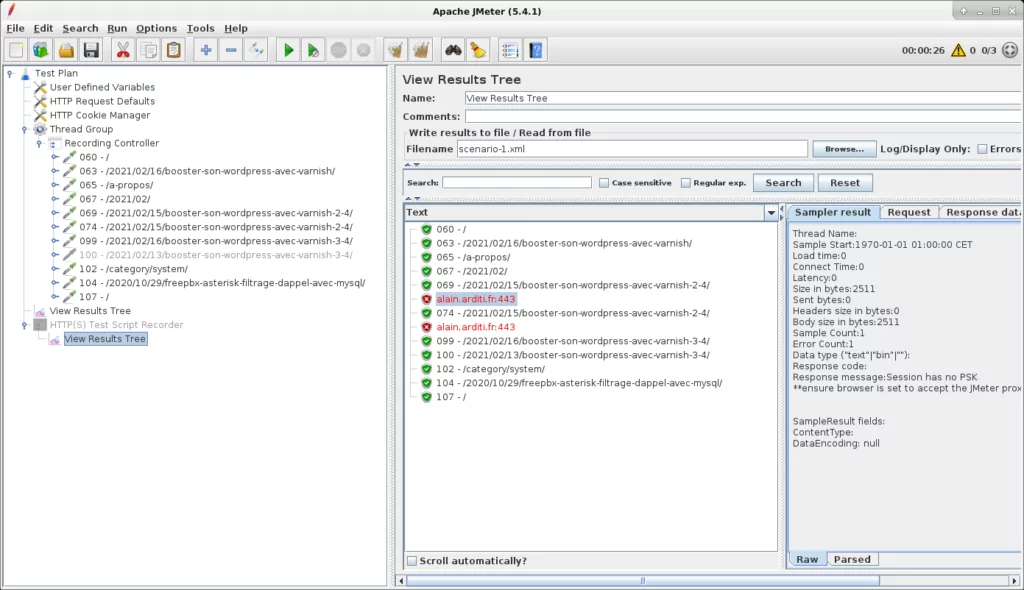Open the Tools menu

point(200,28)
